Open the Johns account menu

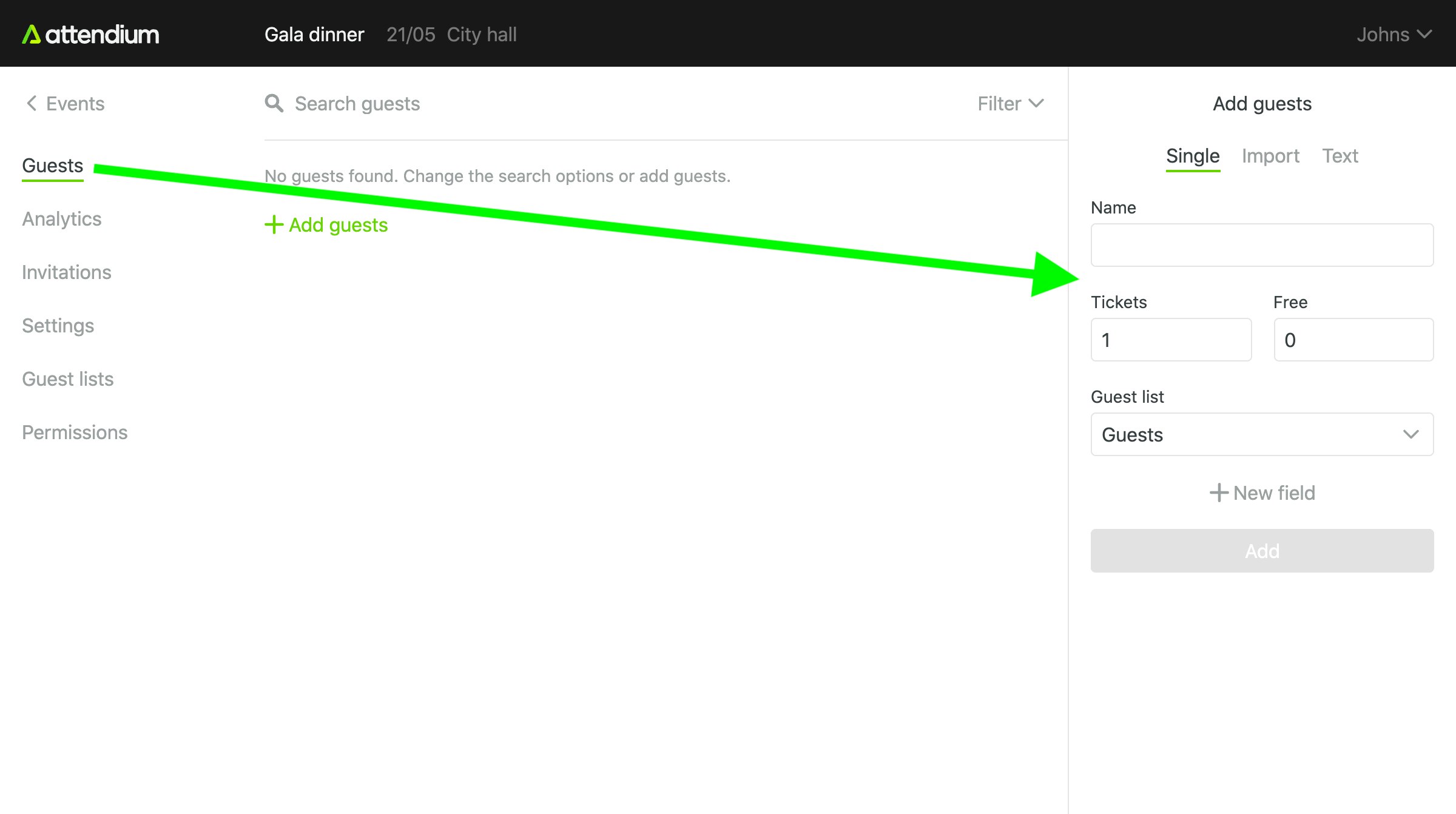1394,35
